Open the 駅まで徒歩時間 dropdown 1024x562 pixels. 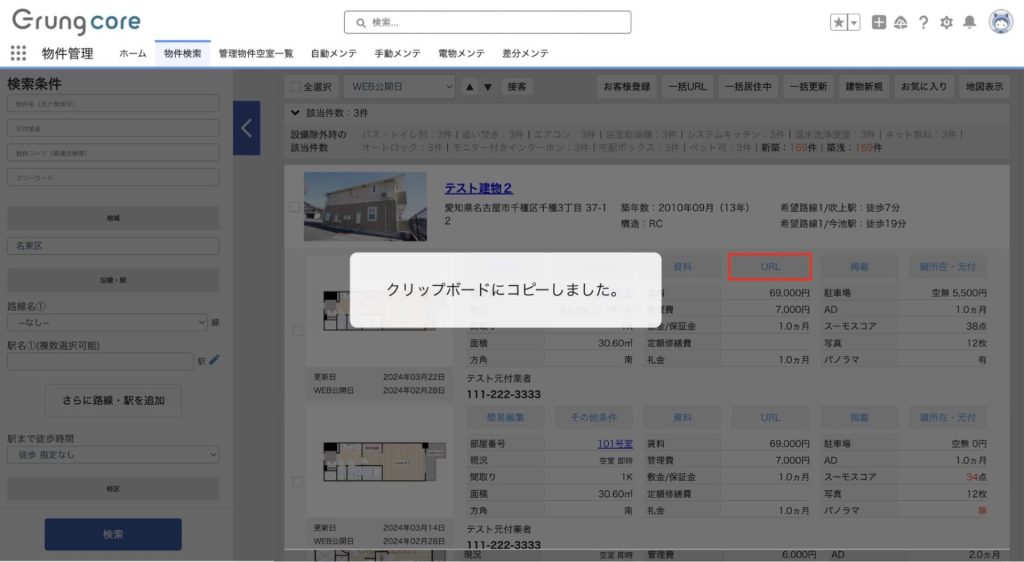pos(113,455)
